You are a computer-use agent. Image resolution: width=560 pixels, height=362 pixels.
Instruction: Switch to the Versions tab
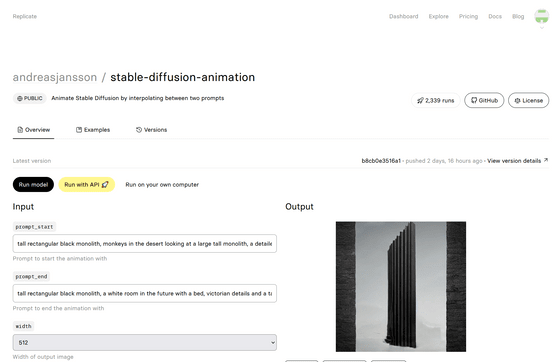point(151,130)
